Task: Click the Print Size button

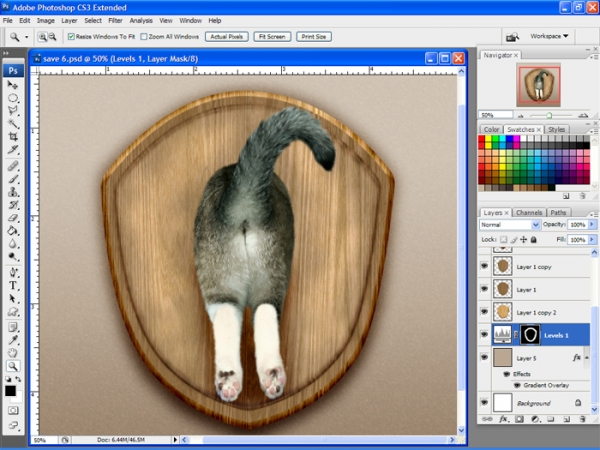Action: pyautogui.click(x=314, y=37)
